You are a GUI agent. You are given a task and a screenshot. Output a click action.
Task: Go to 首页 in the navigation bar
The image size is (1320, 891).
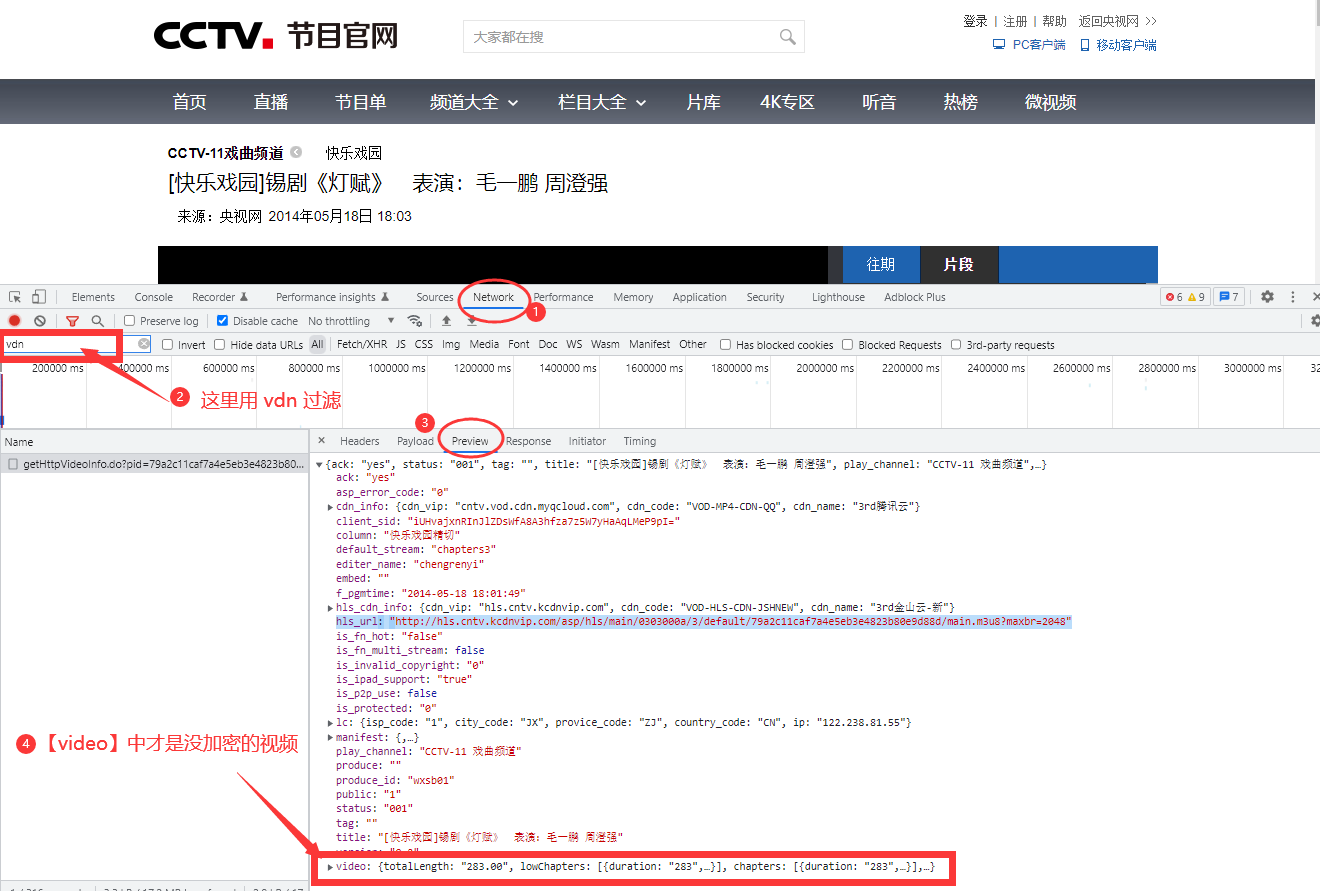point(189,102)
